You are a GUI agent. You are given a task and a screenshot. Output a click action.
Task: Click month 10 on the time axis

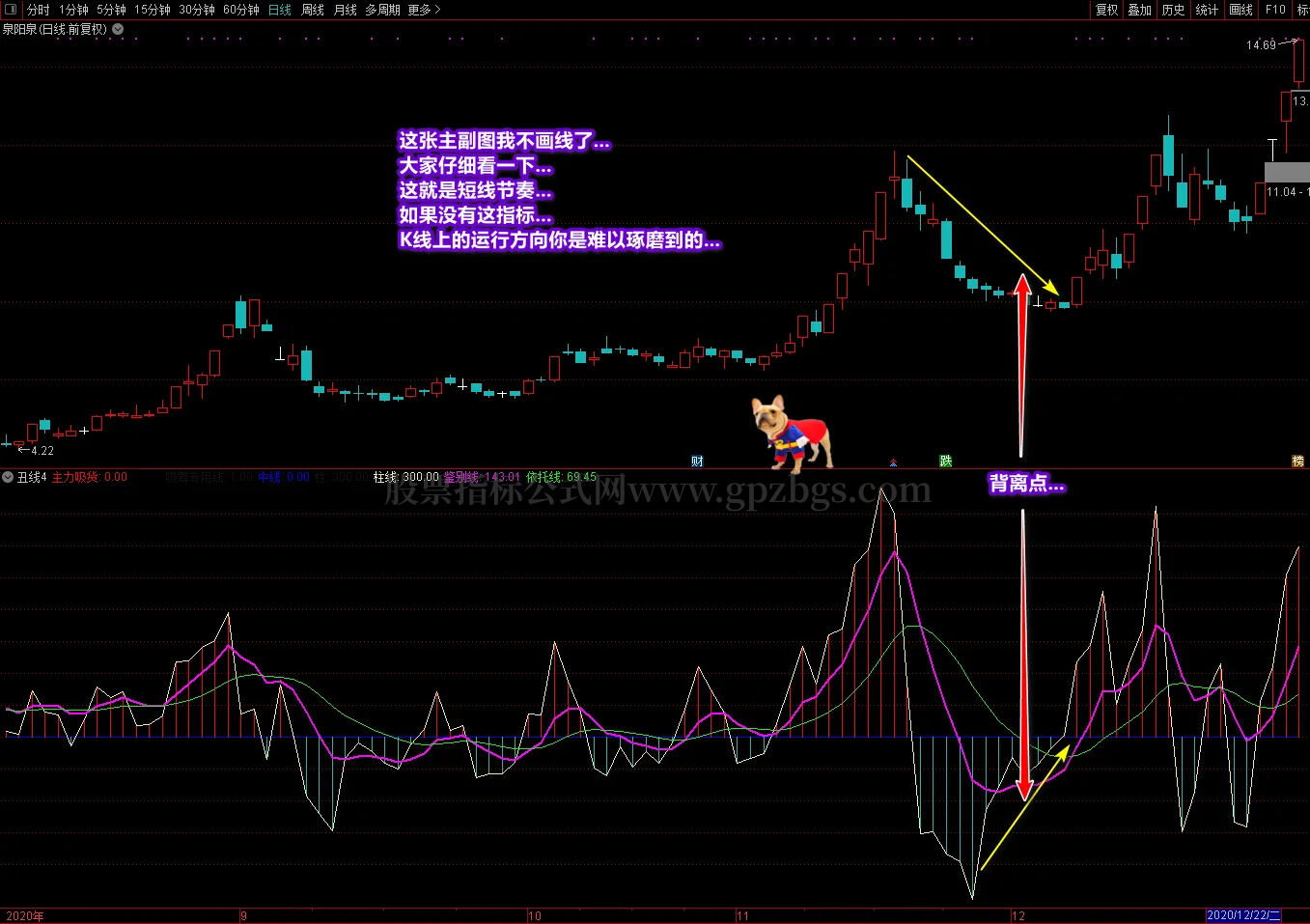pyautogui.click(x=535, y=916)
